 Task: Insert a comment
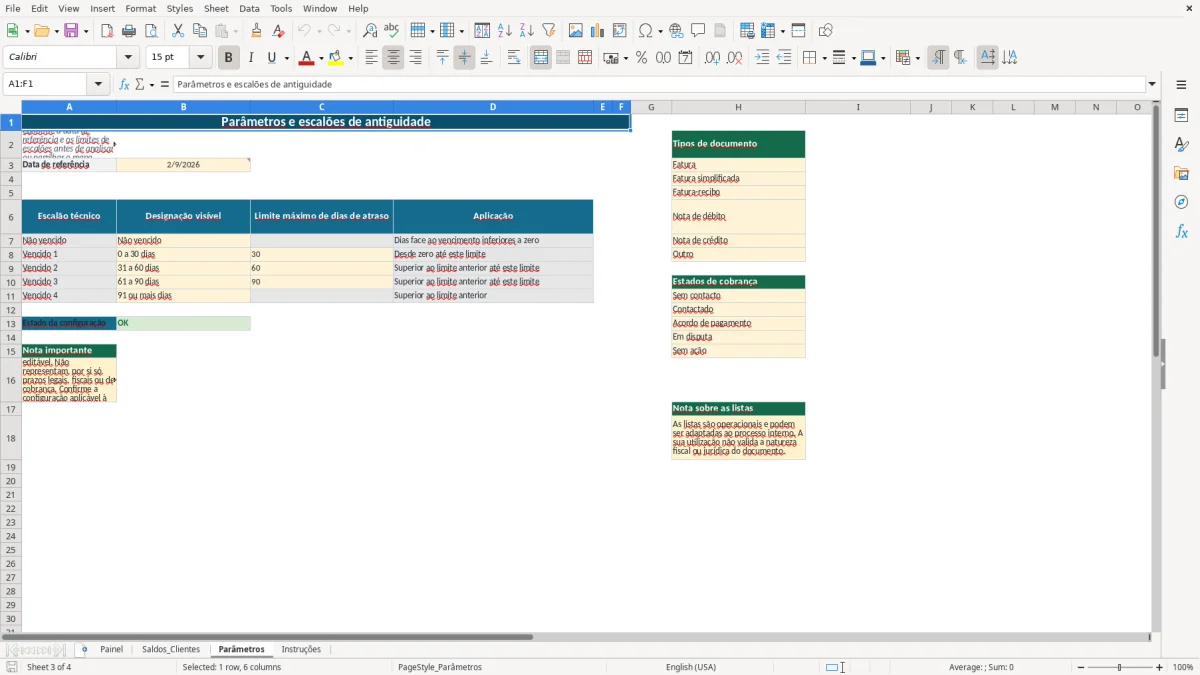tap(698, 31)
